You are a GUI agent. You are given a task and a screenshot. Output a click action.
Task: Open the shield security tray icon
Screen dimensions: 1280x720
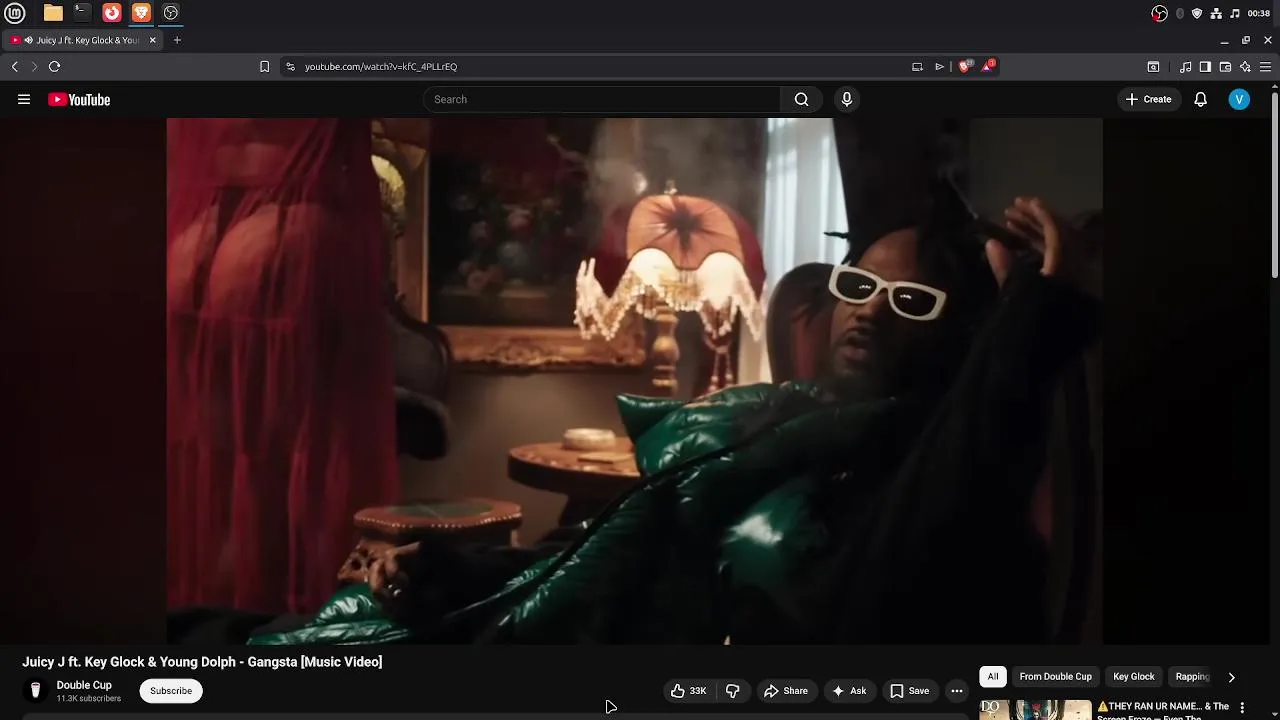click(x=1197, y=13)
